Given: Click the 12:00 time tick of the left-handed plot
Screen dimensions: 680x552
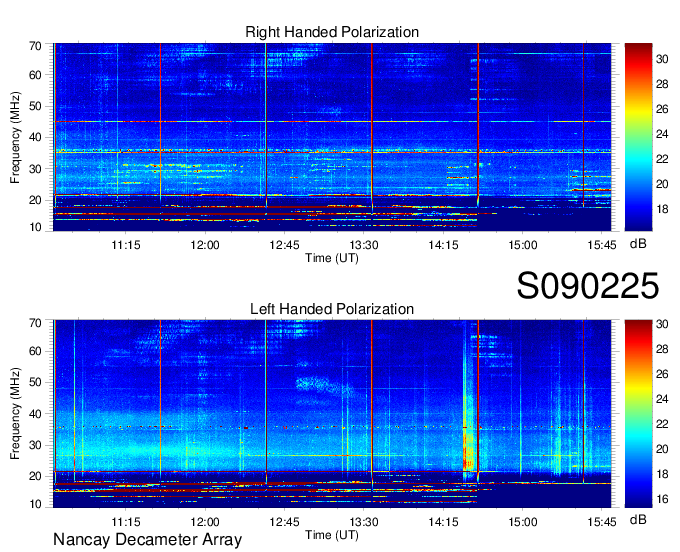Looking at the screenshot, I should (205, 522).
